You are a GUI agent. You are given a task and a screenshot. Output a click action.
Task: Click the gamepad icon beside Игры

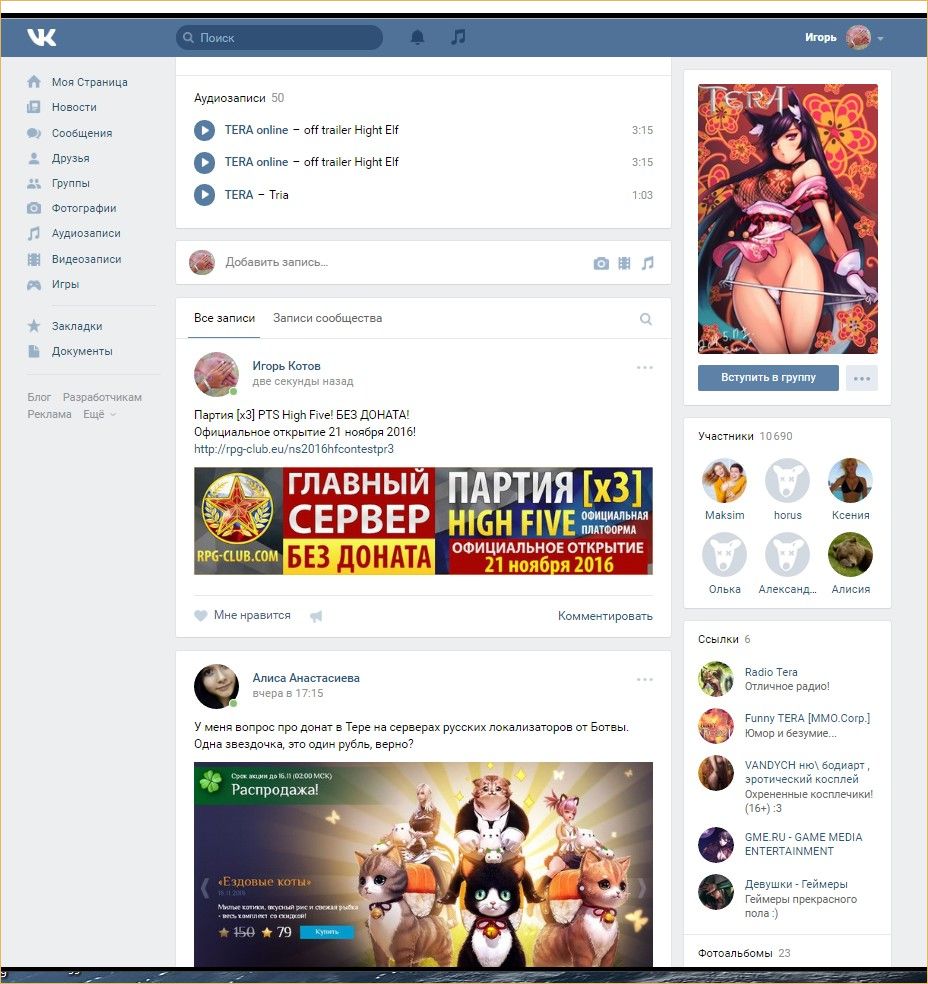[x=34, y=284]
